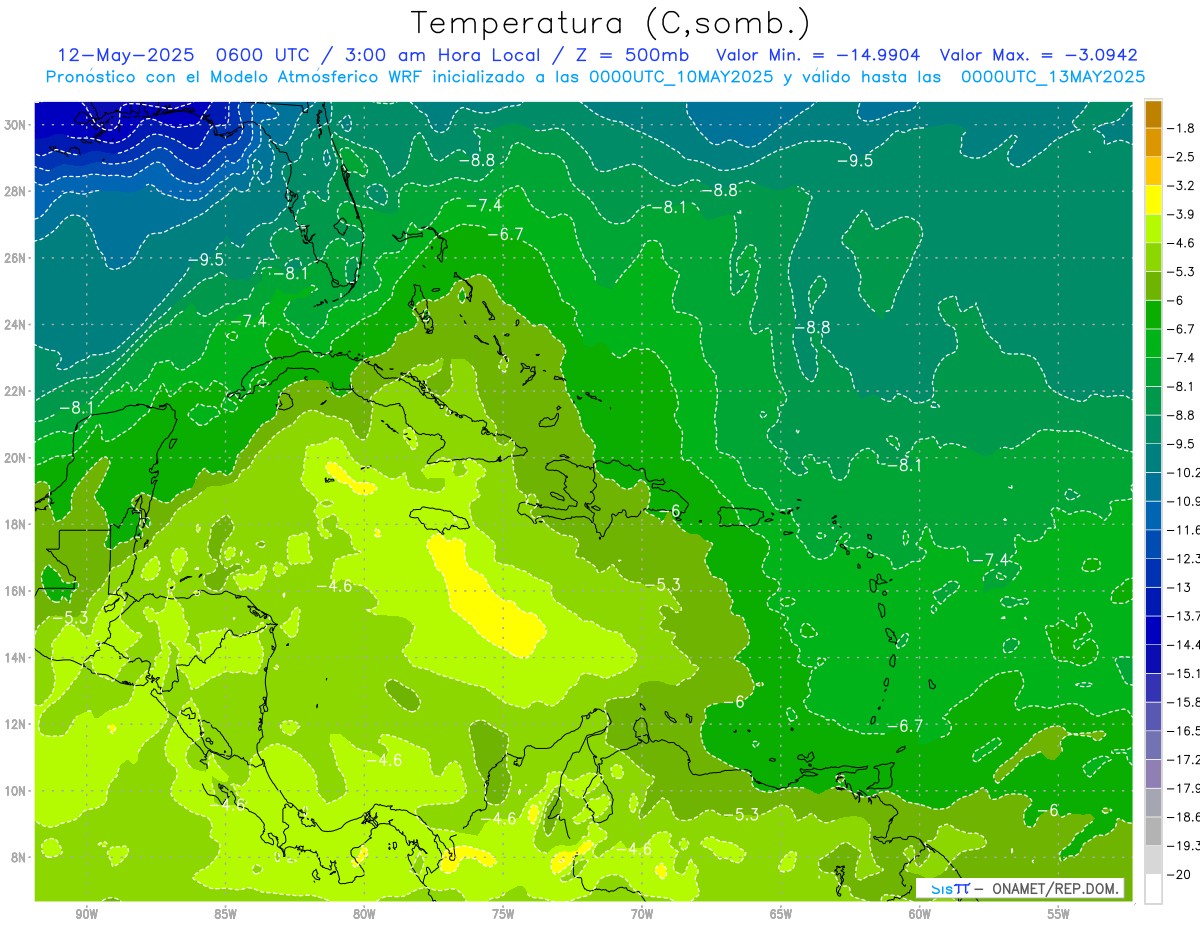Click the 70W longitude axis label
Image resolution: width=1200 pixels, height=927 pixels.
642,914
